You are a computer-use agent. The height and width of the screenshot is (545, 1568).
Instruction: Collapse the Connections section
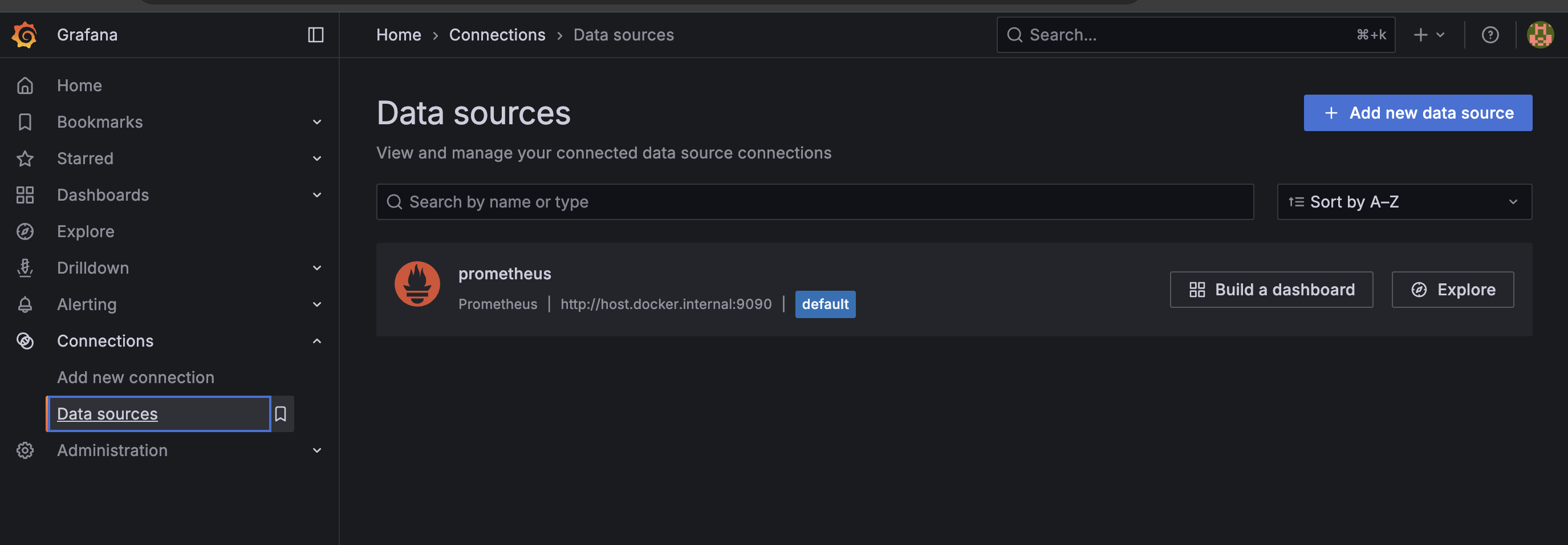[x=317, y=341]
